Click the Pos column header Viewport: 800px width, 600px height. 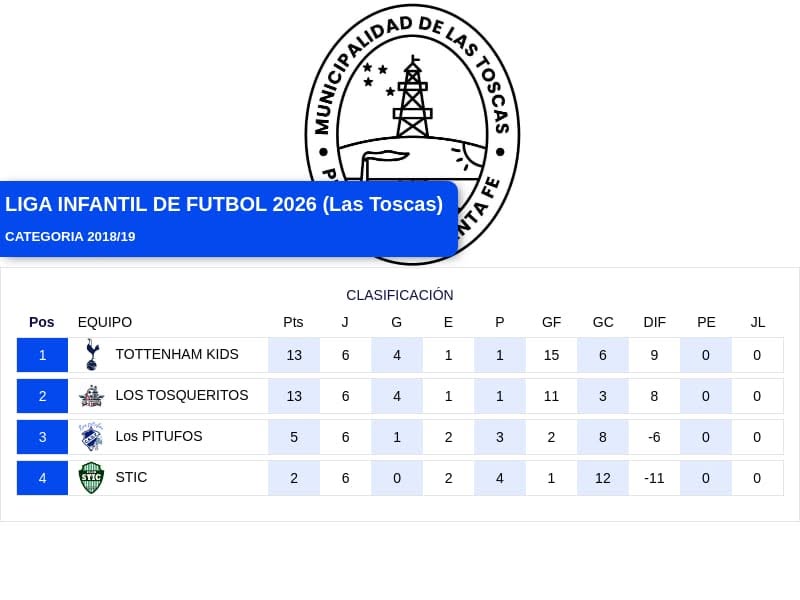click(42, 322)
